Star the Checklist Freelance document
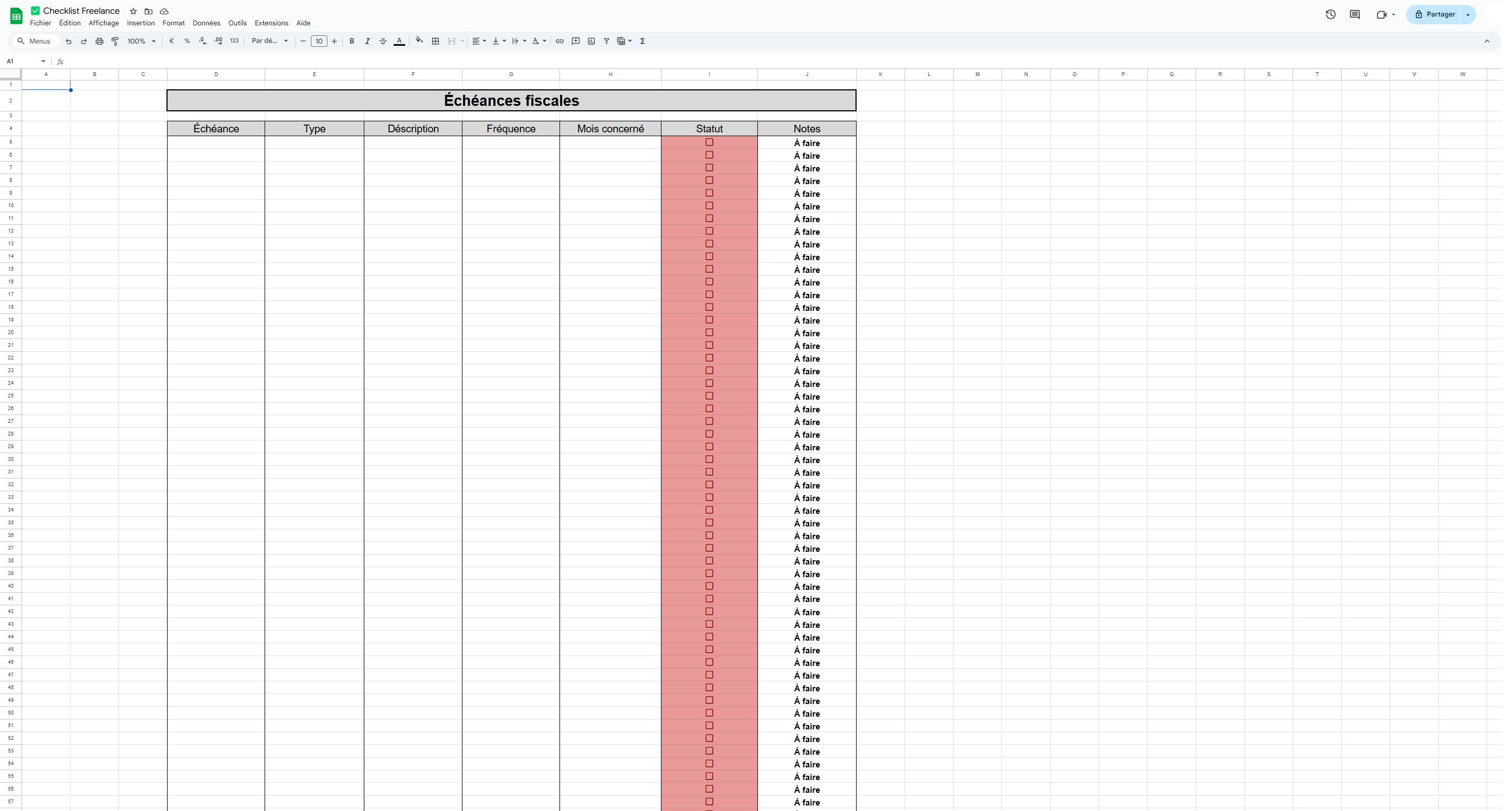 (133, 11)
